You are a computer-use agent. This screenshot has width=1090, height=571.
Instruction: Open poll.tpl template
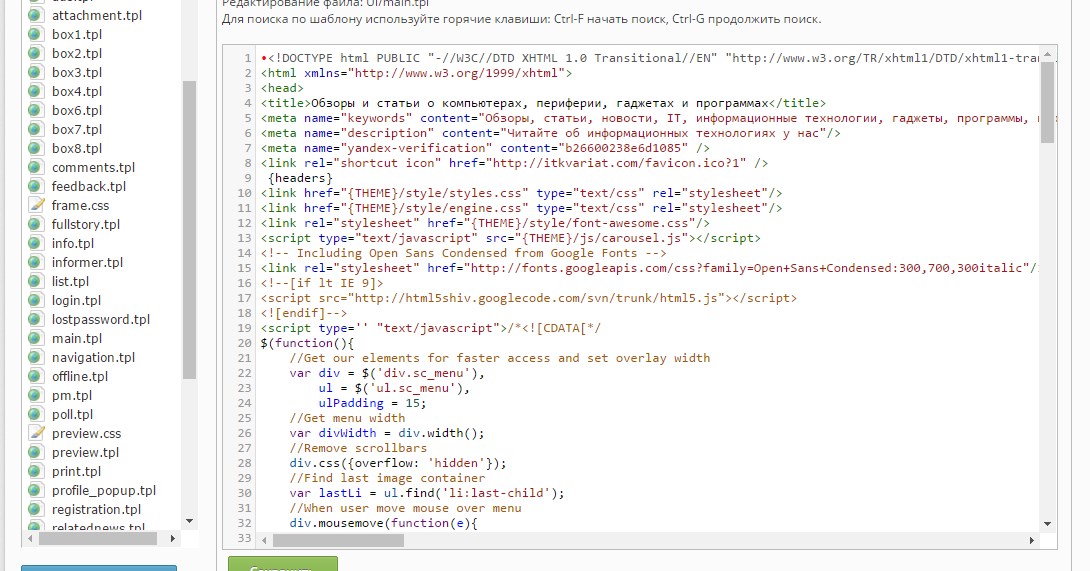pos(72,414)
